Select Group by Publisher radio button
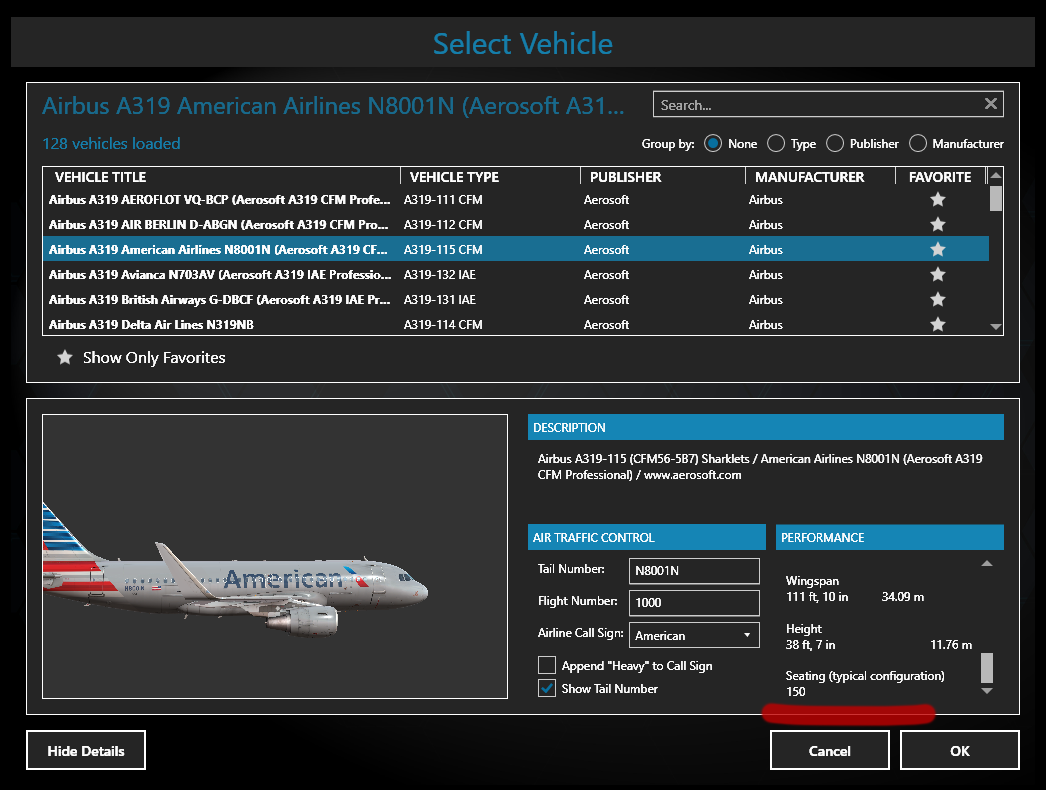The image size is (1046, 790). (834, 144)
